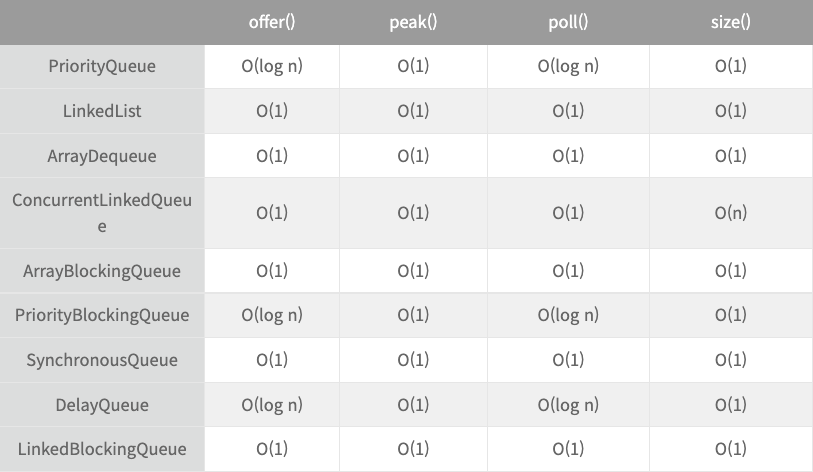Click the PriorityBlockingQueue row label
The width and height of the screenshot is (813, 472).
click(x=102, y=315)
